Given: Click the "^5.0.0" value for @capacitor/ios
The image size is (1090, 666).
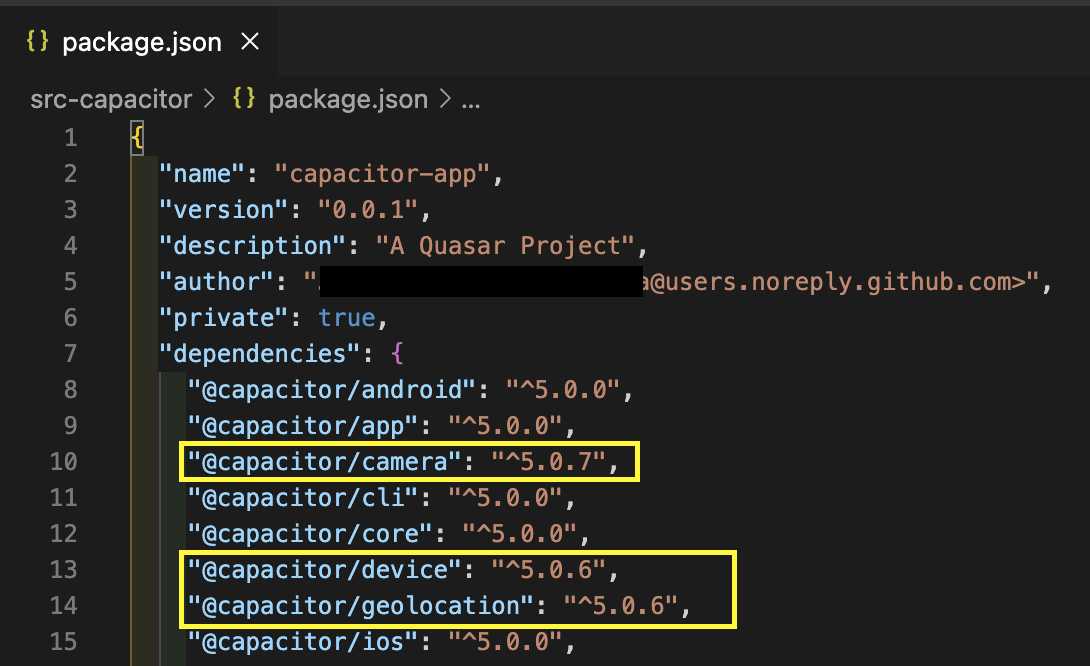Looking at the screenshot, I should [505, 642].
